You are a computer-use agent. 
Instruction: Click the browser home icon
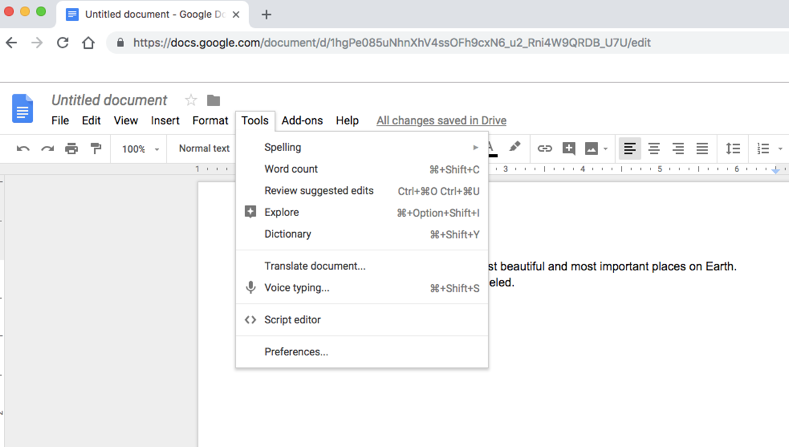point(88,43)
